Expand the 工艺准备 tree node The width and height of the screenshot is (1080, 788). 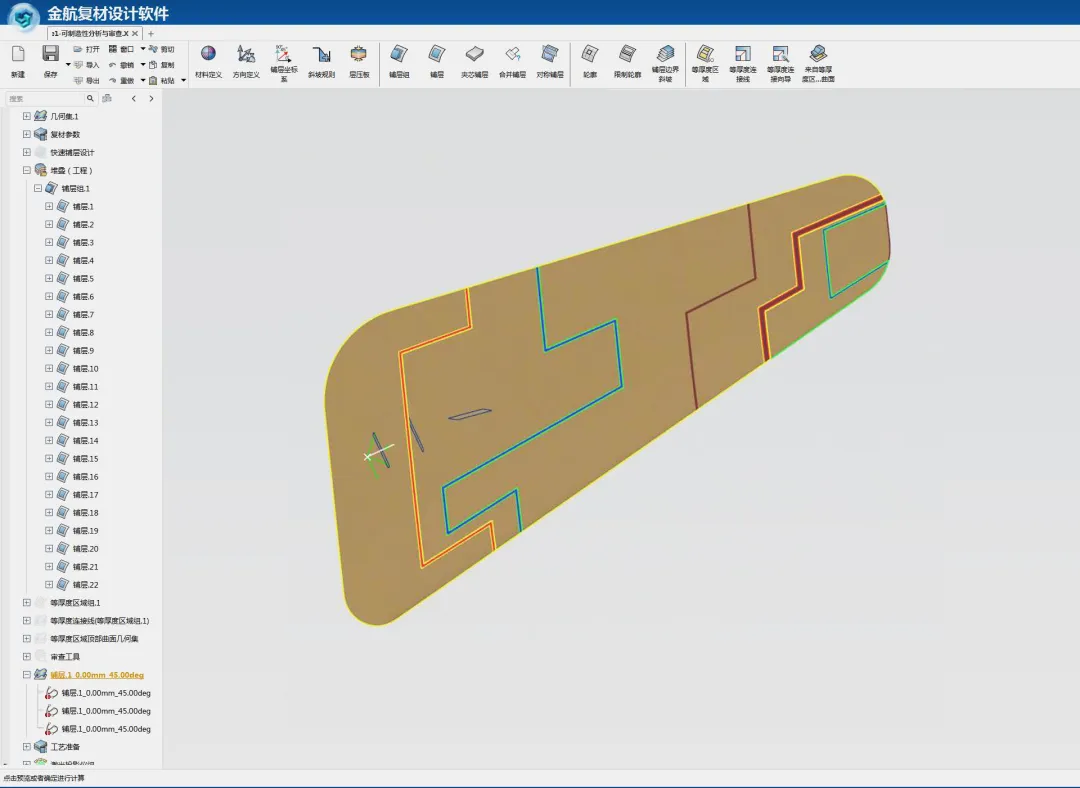(27, 747)
